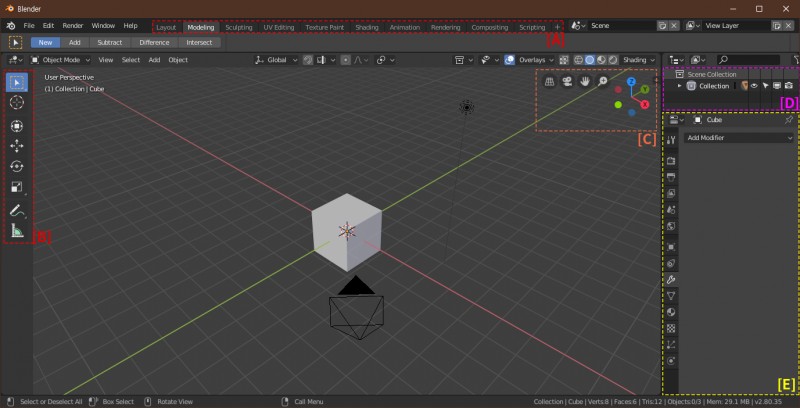Open the World properties tab
The height and width of the screenshot is (408, 800).
click(x=671, y=226)
